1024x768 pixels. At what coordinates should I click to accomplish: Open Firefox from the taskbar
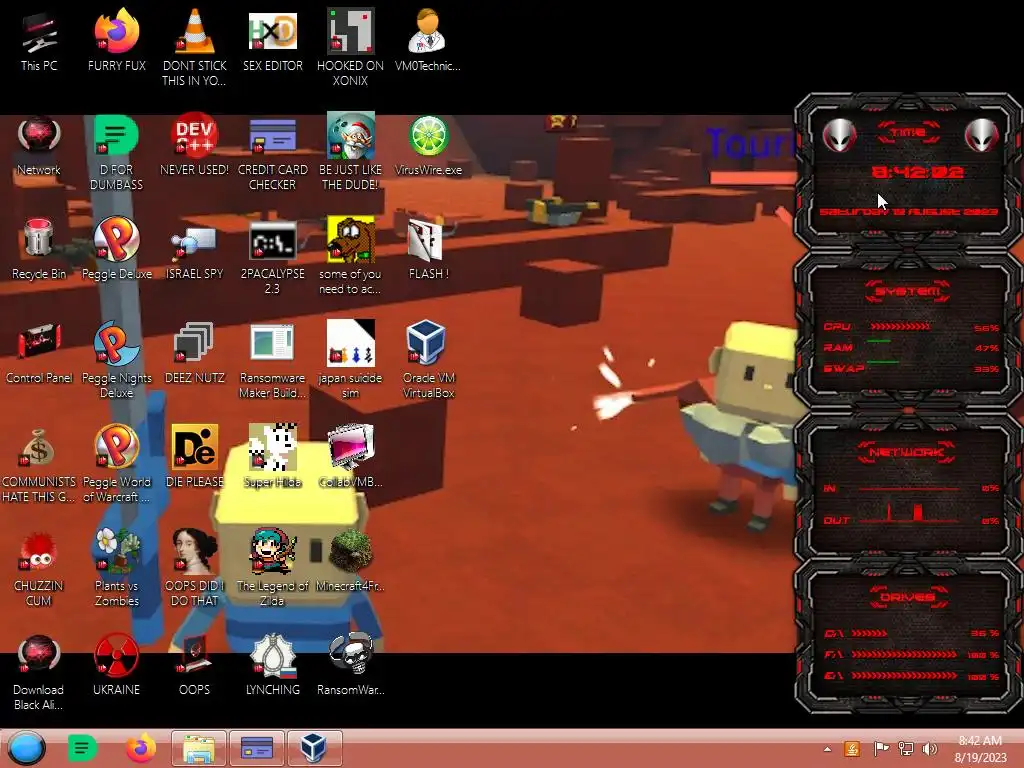141,748
